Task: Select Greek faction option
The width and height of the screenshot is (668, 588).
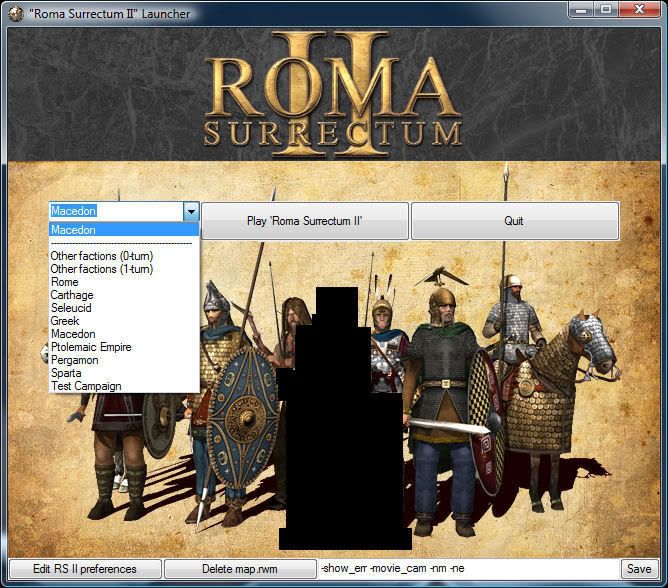Action: pos(65,321)
